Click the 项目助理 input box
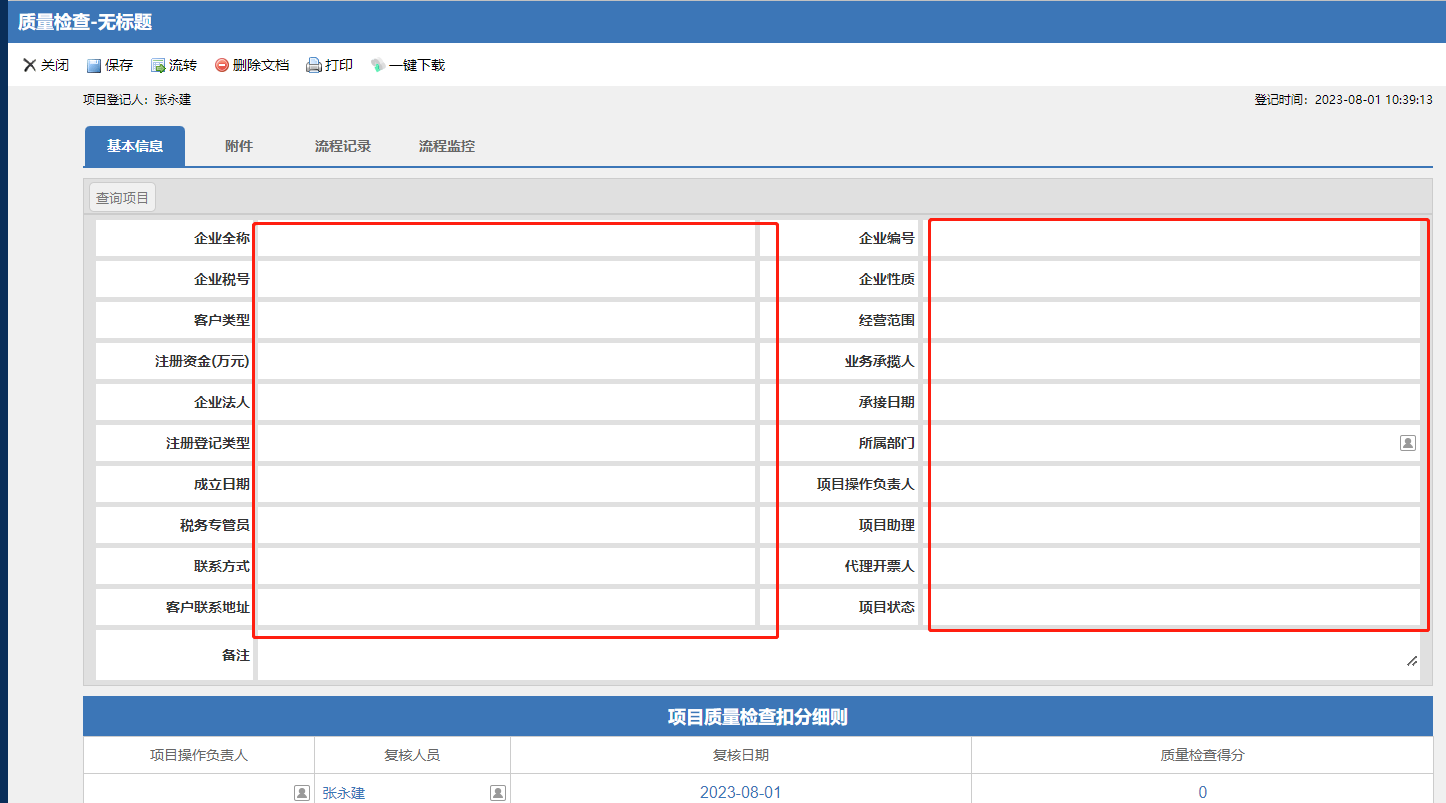Image resolution: width=1446 pixels, height=803 pixels. (1171, 525)
